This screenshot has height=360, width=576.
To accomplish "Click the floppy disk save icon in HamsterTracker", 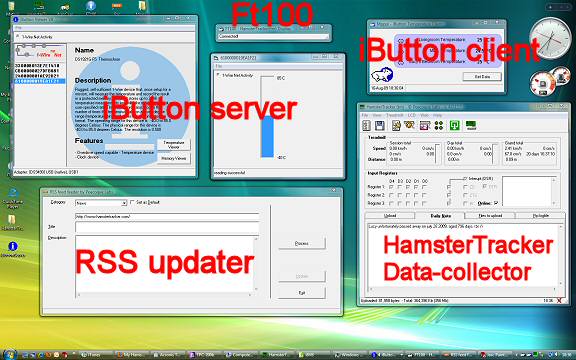I will 379,126.
